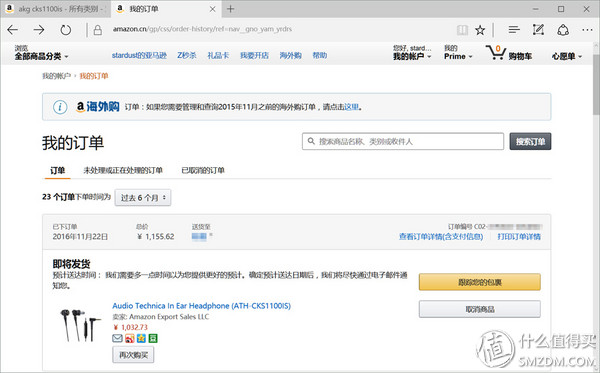
Task: Close the 我的订单 tab
Action: coord(212,9)
